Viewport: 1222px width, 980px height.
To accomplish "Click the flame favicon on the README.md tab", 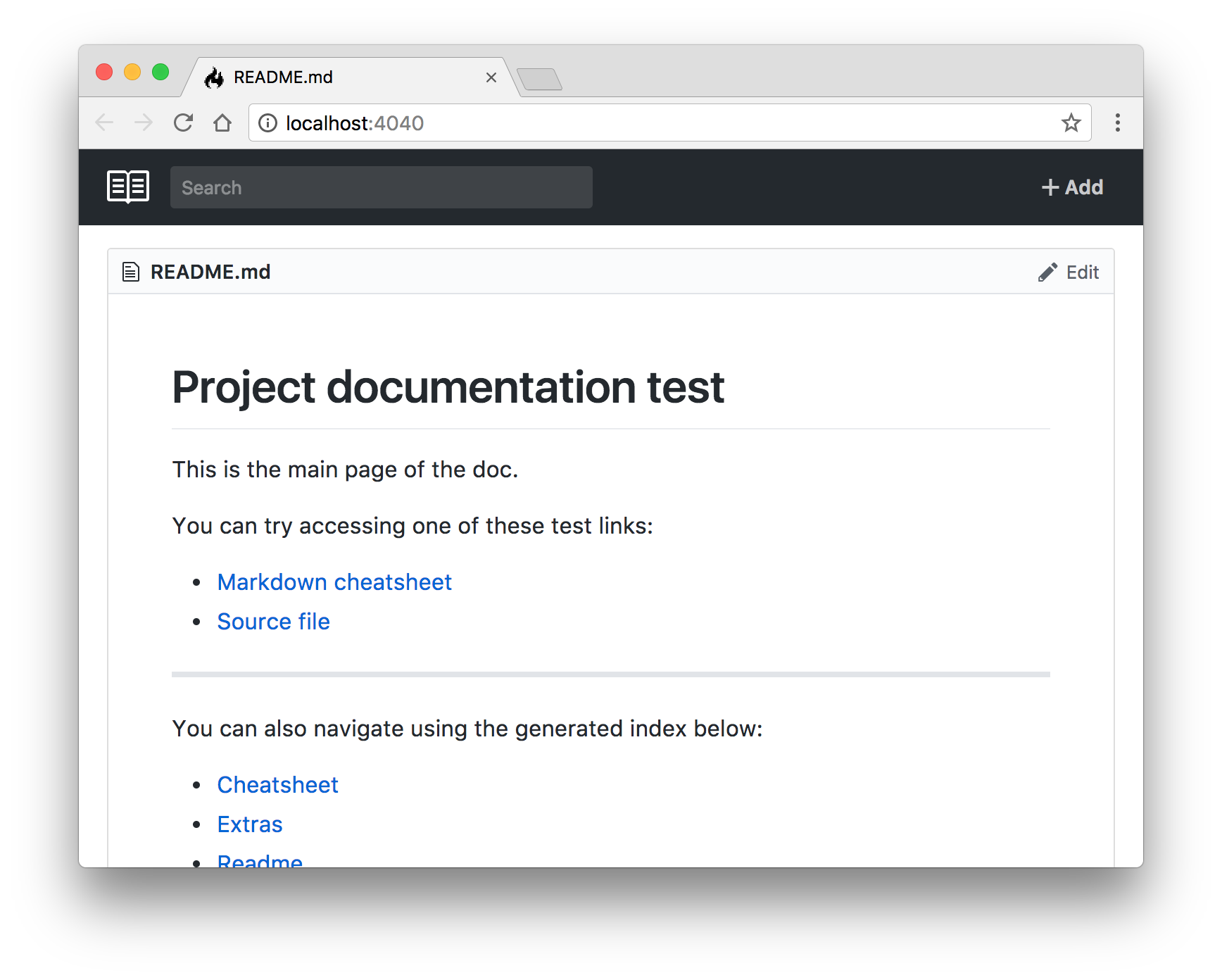I will (x=214, y=77).
